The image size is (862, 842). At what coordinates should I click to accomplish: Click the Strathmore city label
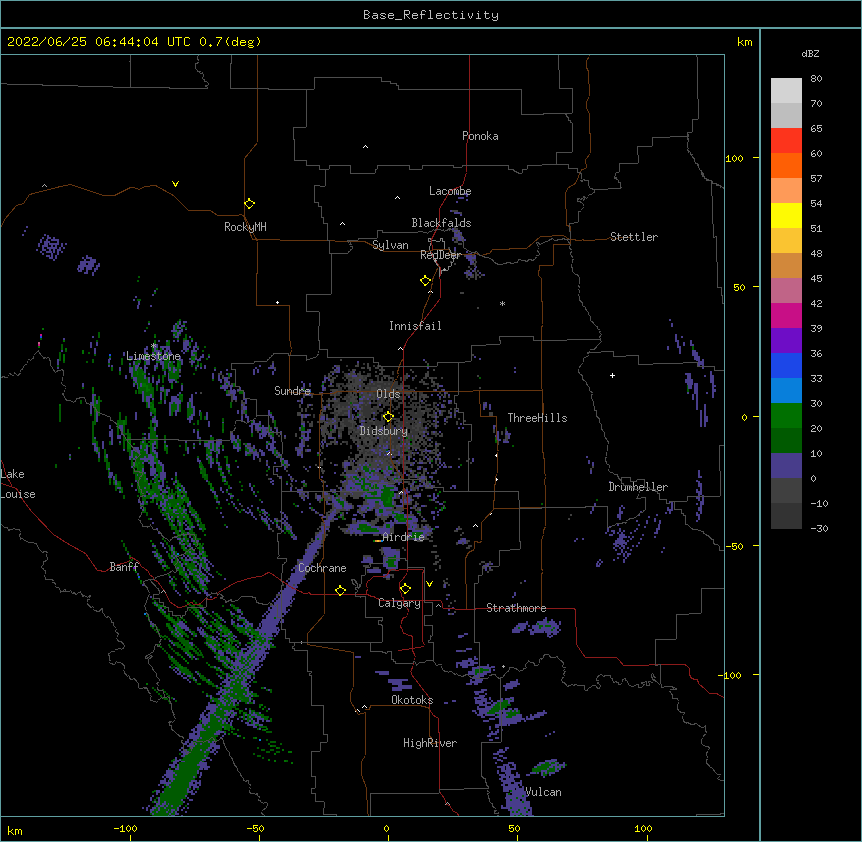tap(516, 608)
